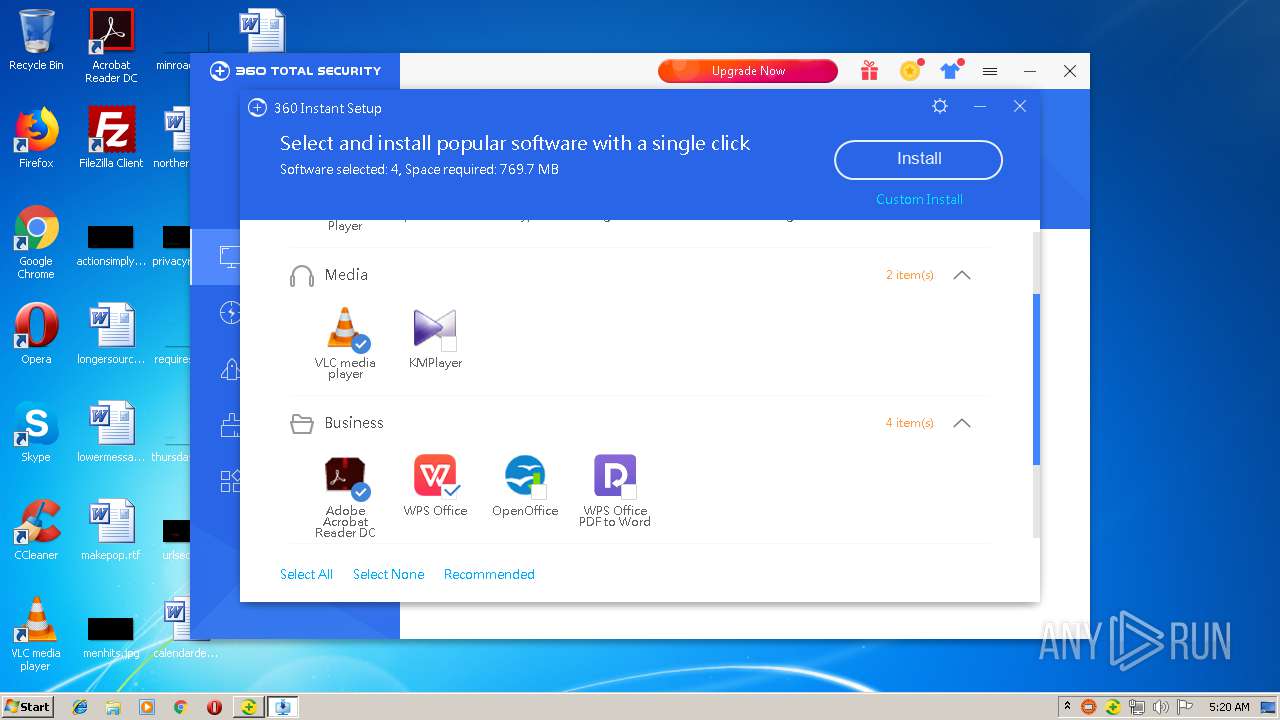Open the CCleaner desktop shortcut
1280x720 pixels.
point(36,530)
